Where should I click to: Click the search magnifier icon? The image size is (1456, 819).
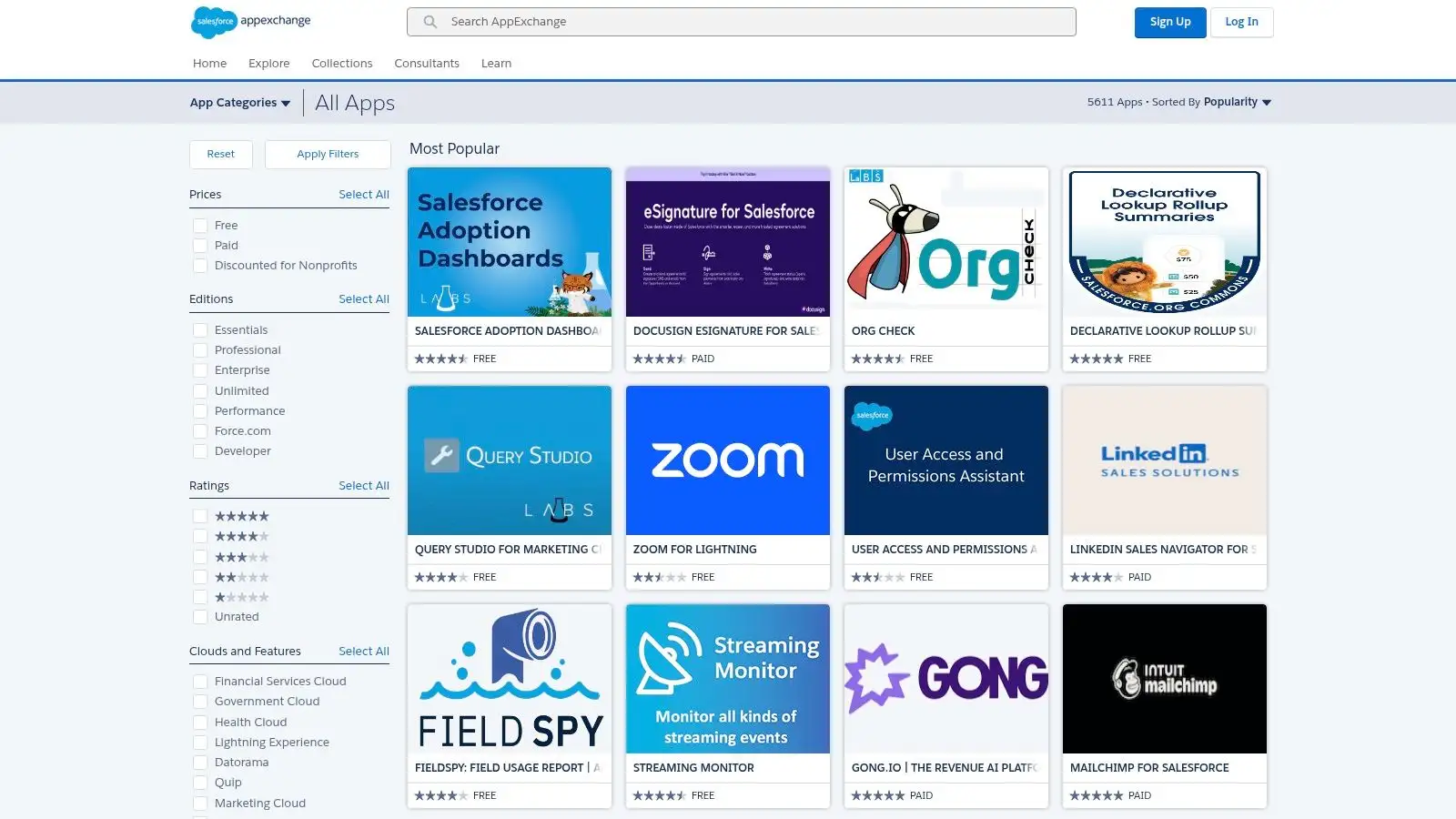pyautogui.click(x=428, y=21)
